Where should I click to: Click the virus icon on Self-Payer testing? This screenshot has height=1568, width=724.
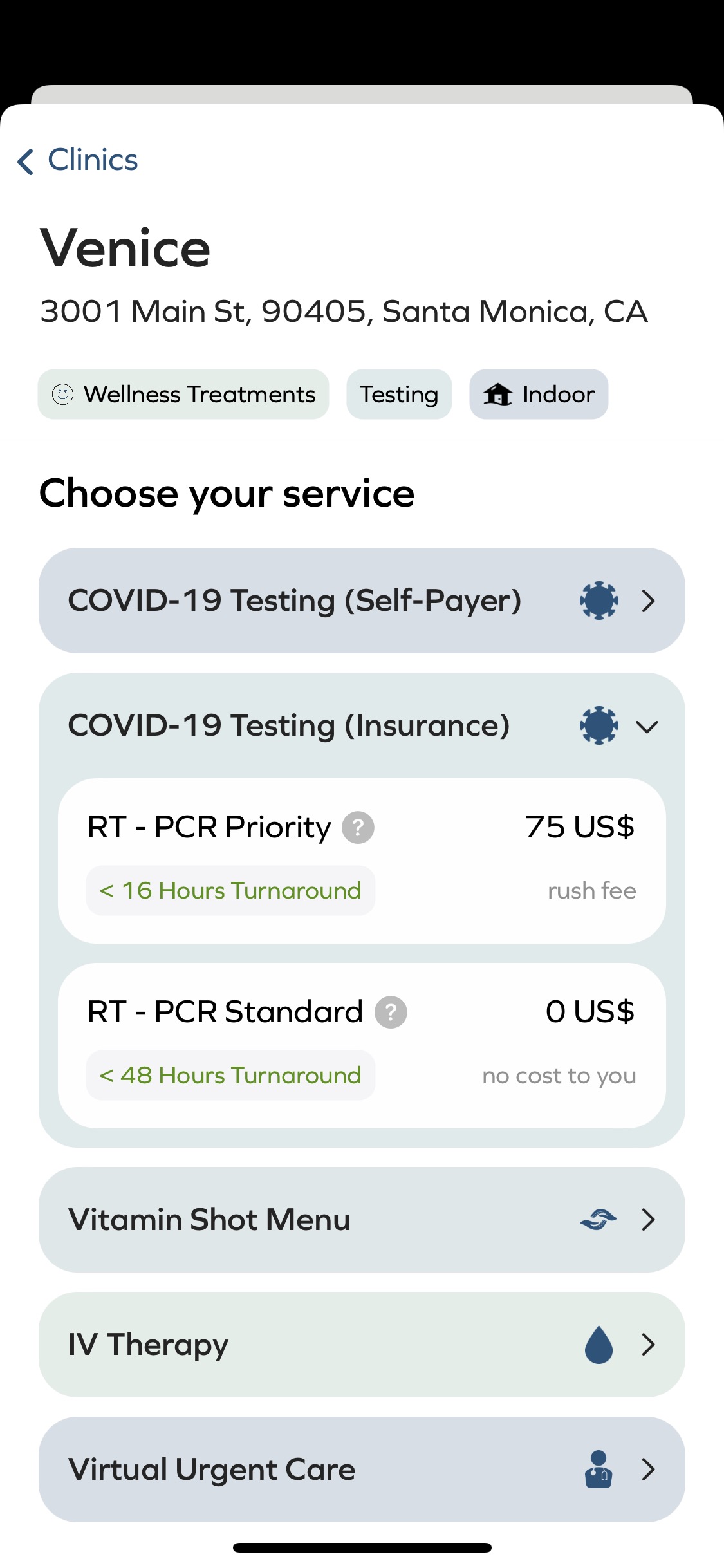pyautogui.click(x=599, y=601)
